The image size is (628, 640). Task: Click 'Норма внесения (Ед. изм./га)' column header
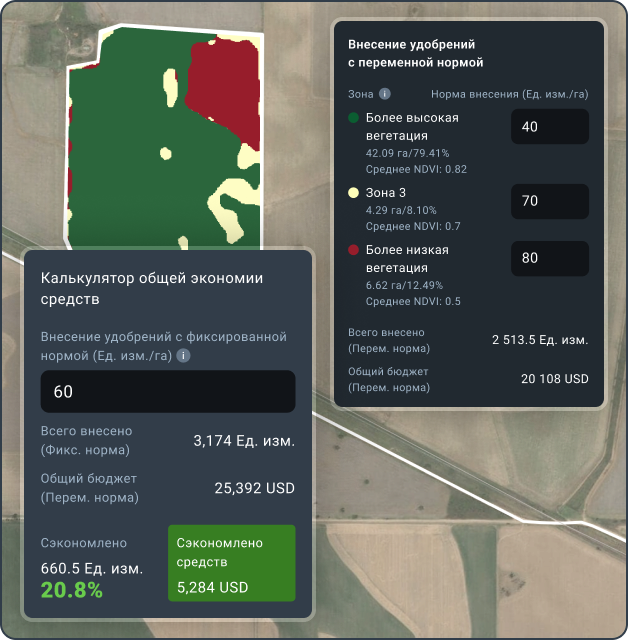510,94
